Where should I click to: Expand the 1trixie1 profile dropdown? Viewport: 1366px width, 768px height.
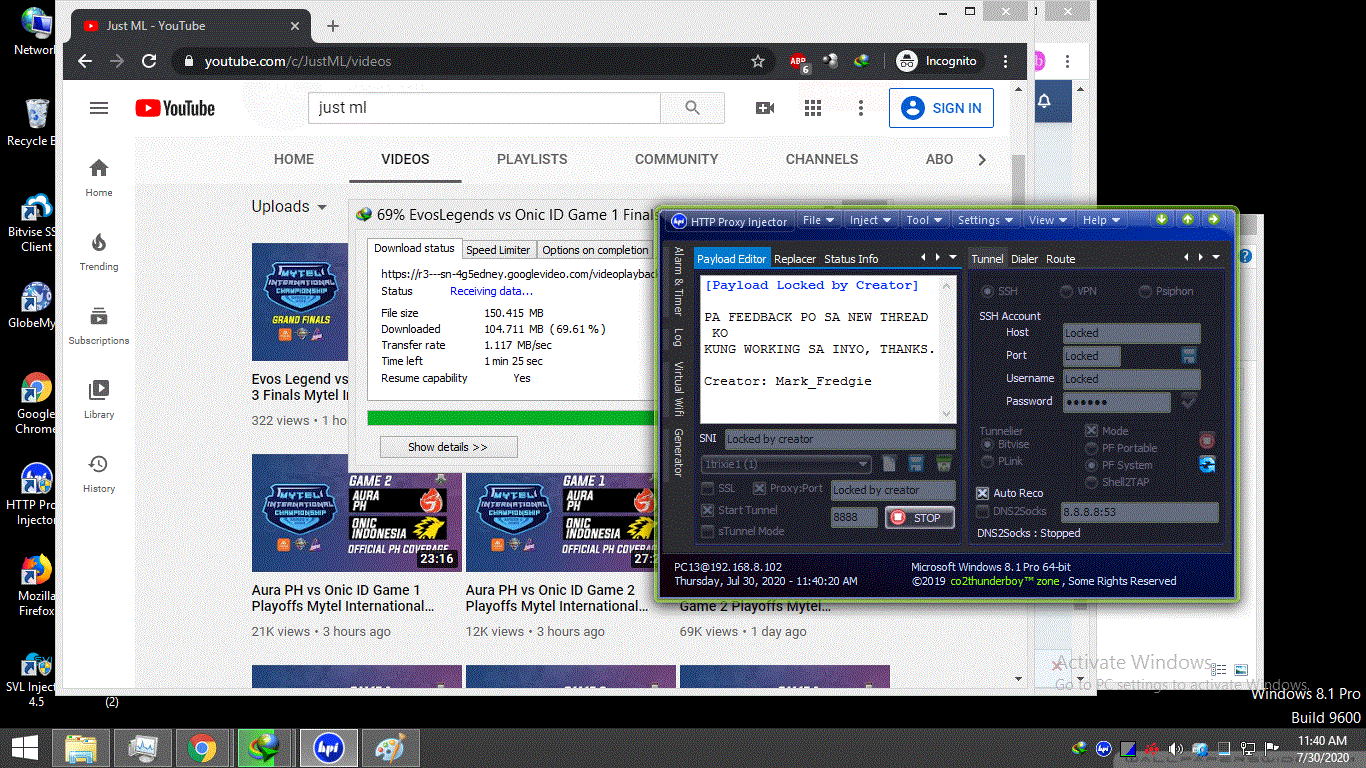pyautogui.click(x=863, y=464)
